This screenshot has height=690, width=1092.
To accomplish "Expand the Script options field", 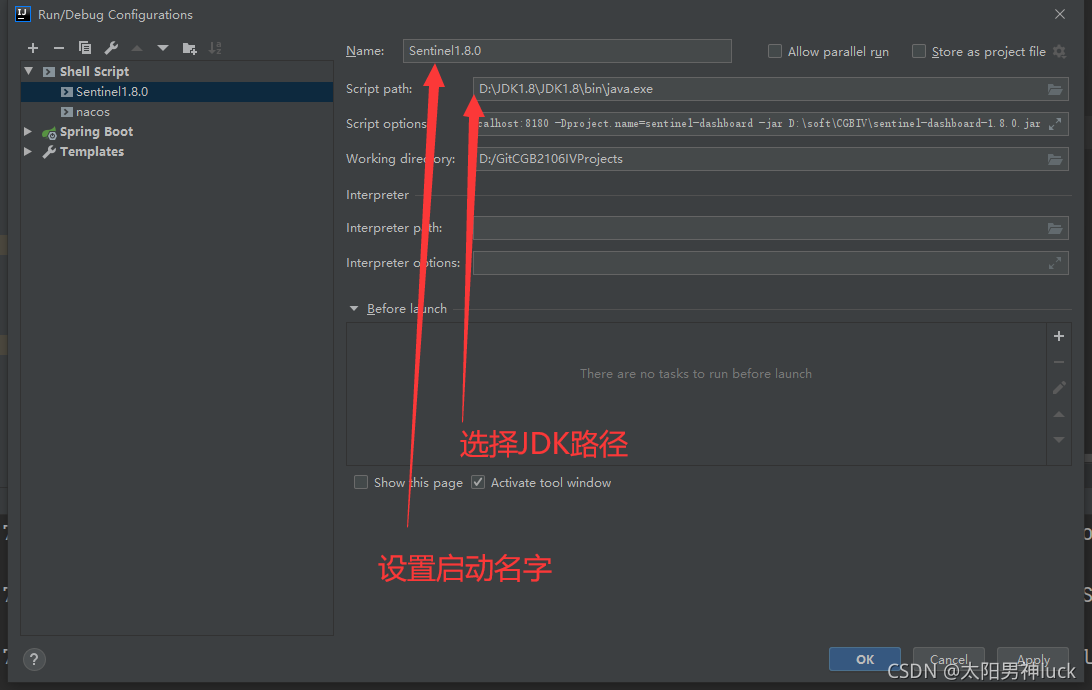I will pos(1054,124).
